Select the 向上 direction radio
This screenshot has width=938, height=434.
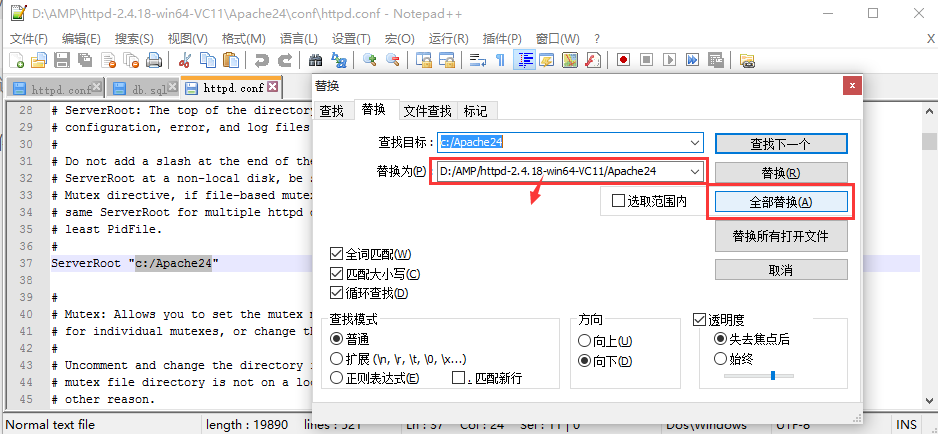point(584,341)
